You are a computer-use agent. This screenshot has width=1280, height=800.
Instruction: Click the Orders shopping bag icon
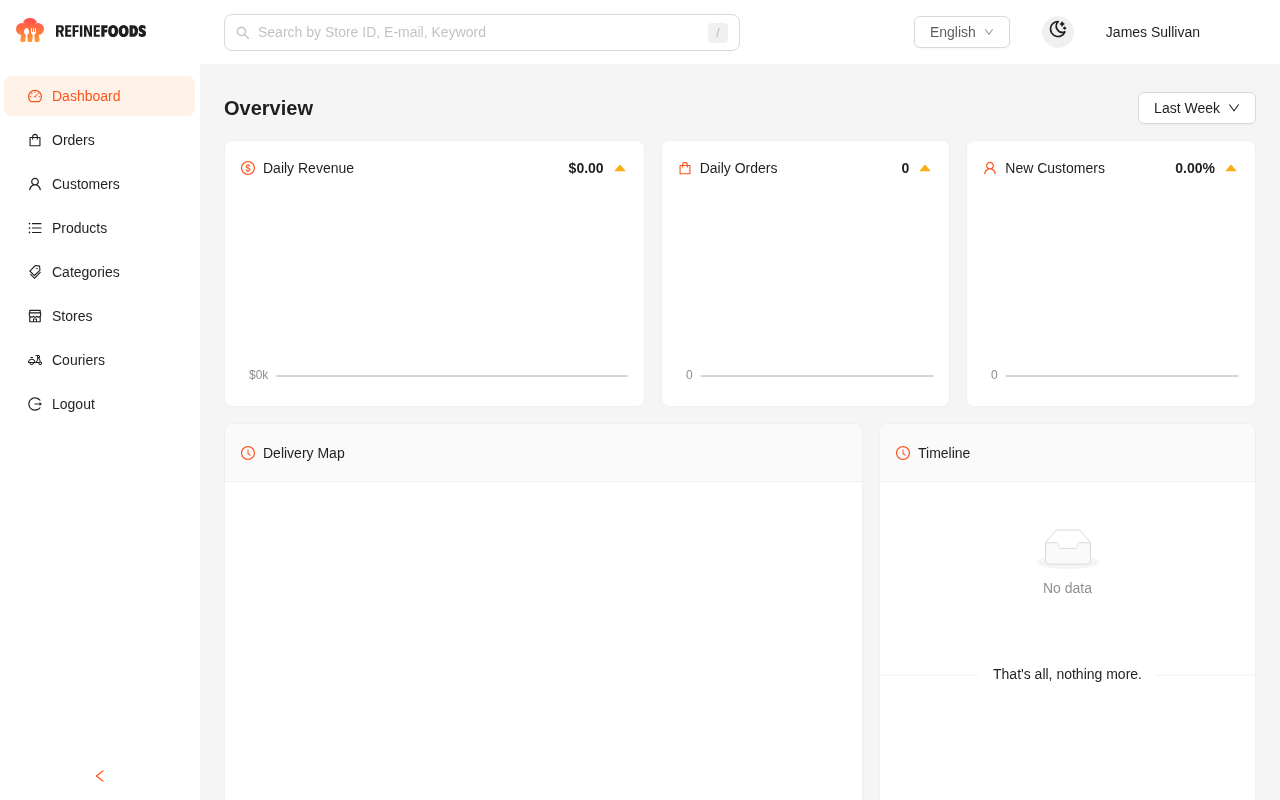(x=35, y=140)
